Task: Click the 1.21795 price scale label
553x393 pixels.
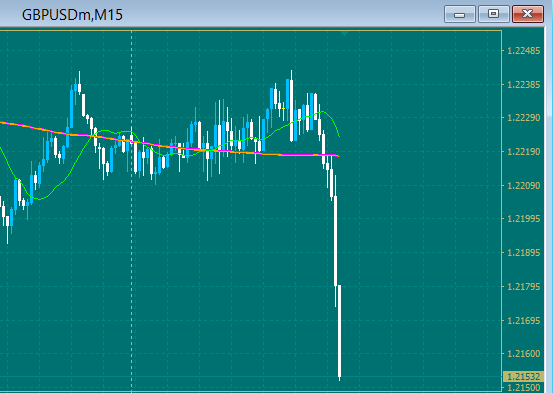Action: click(x=523, y=286)
